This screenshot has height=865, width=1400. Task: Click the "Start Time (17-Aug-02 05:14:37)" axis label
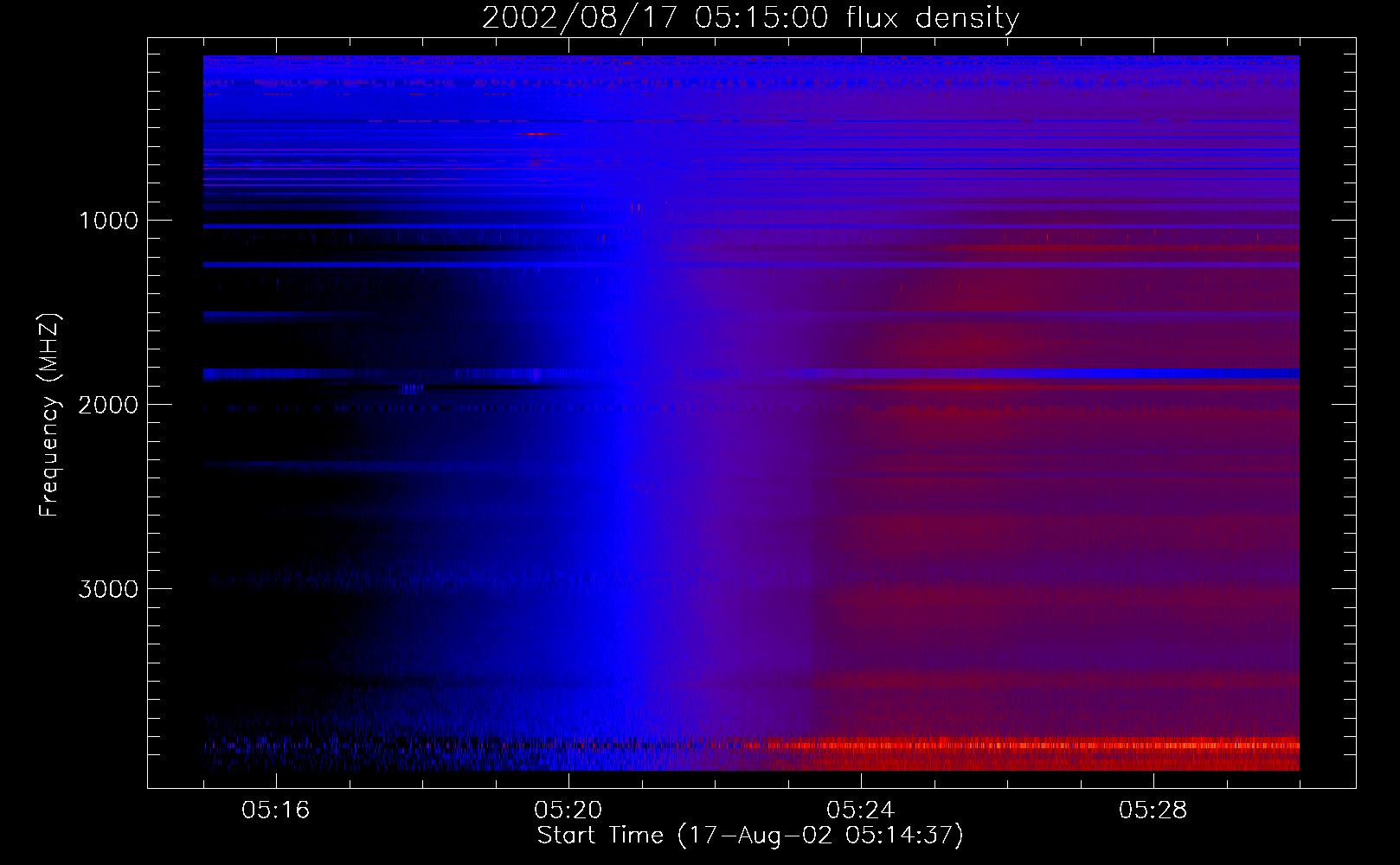pyautogui.click(x=750, y=836)
